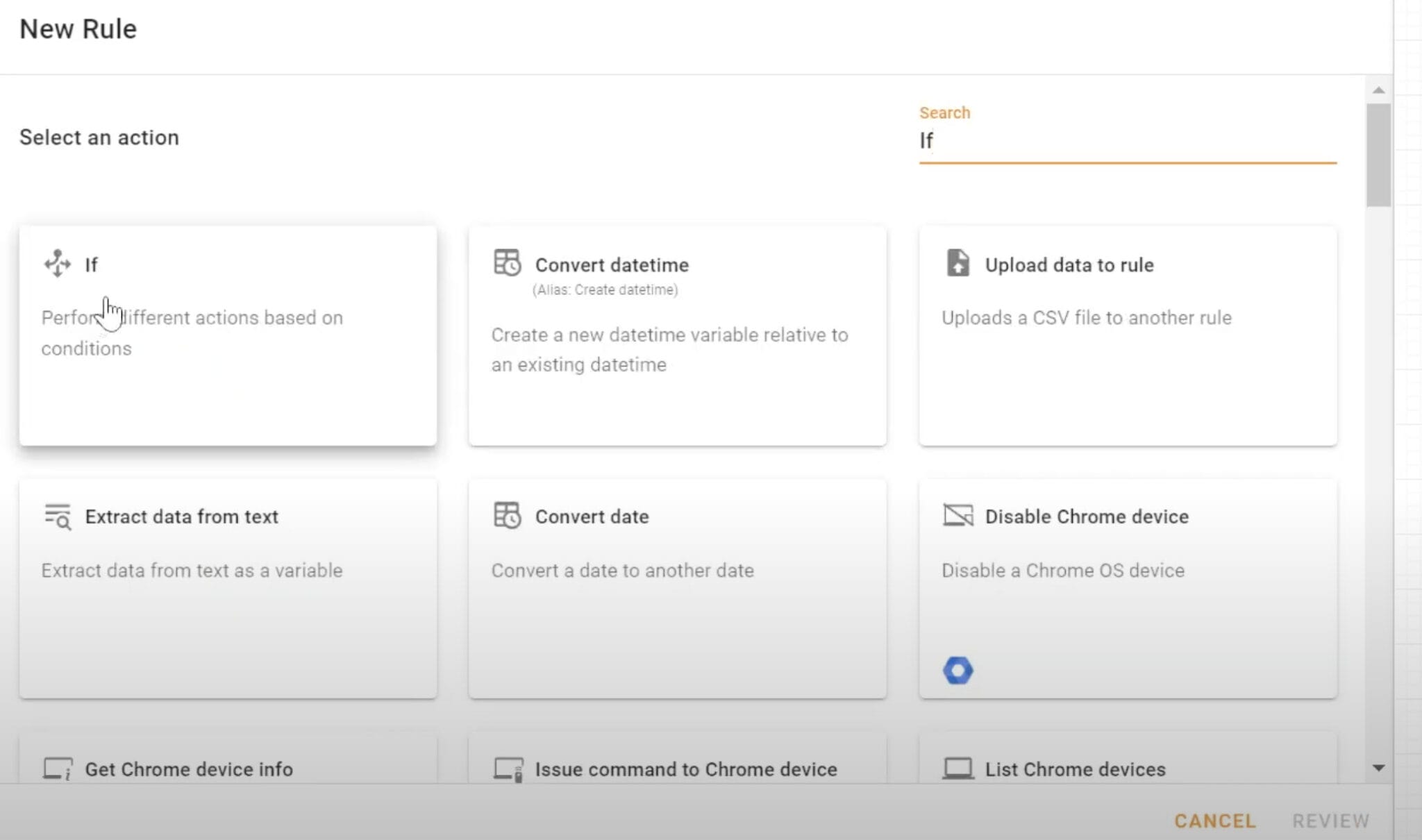Click the Get Chrome device info icon
The height and width of the screenshot is (840, 1422).
coord(57,768)
